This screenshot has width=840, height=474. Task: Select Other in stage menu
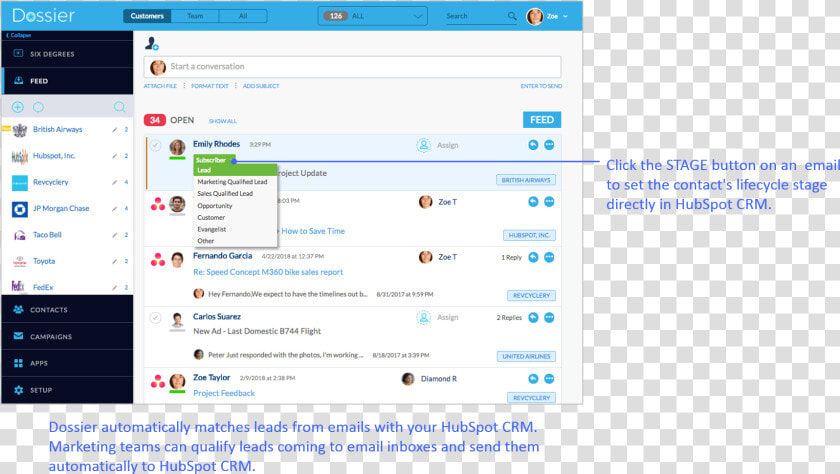pyautogui.click(x=206, y=241)
